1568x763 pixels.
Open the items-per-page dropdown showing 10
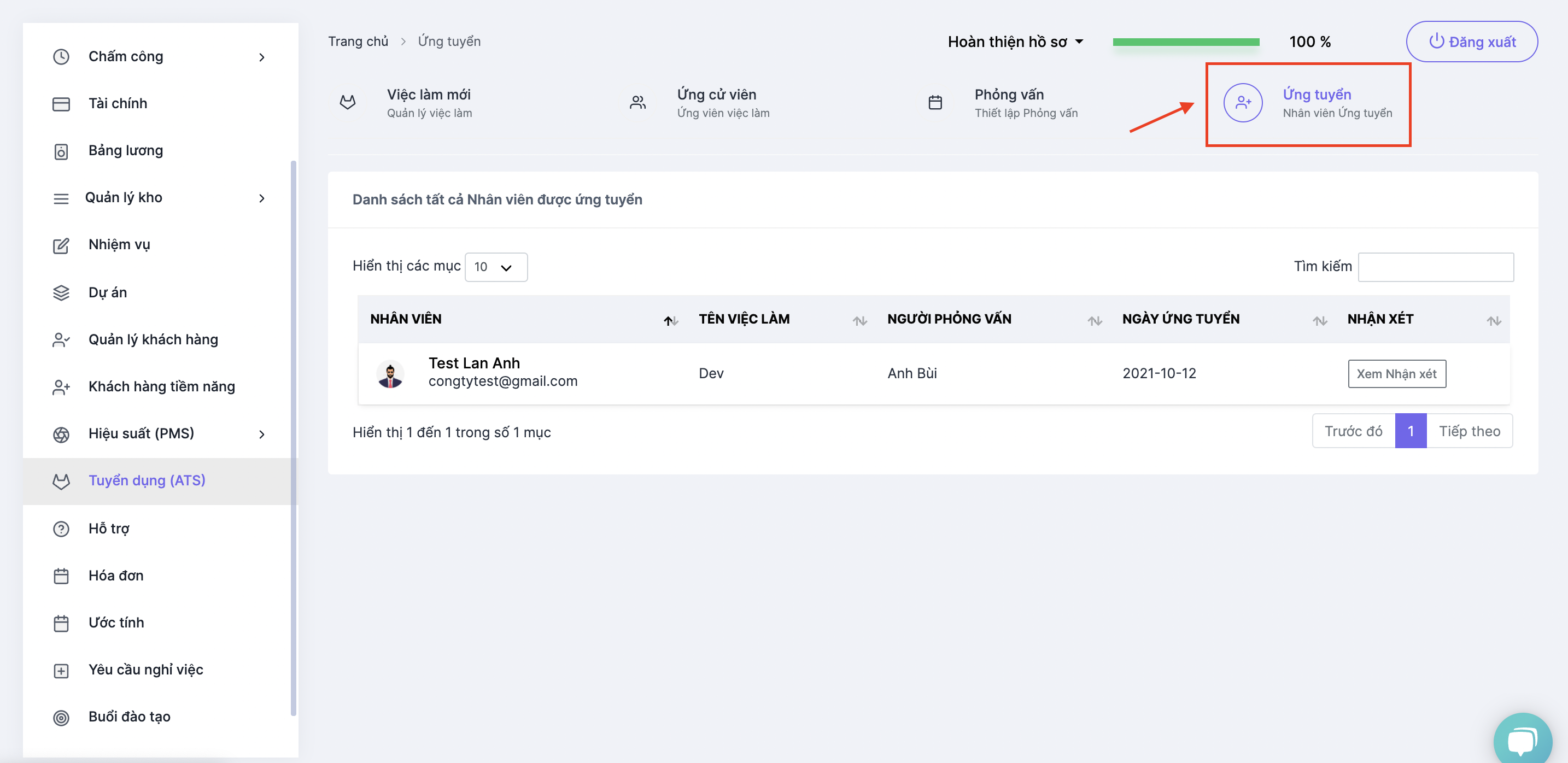[x=496, y=267]
